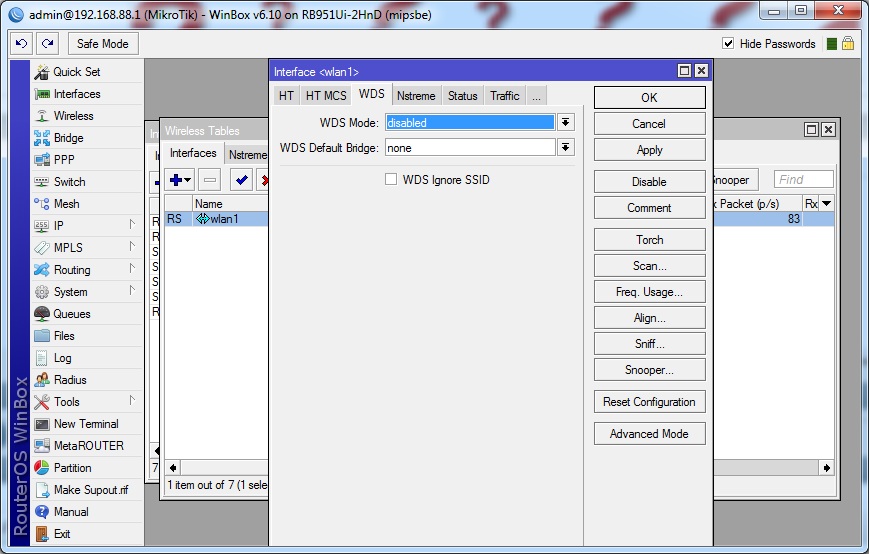Click the Apply button
The height and width of the screenshot is (554, 869).
click(650, 150)
